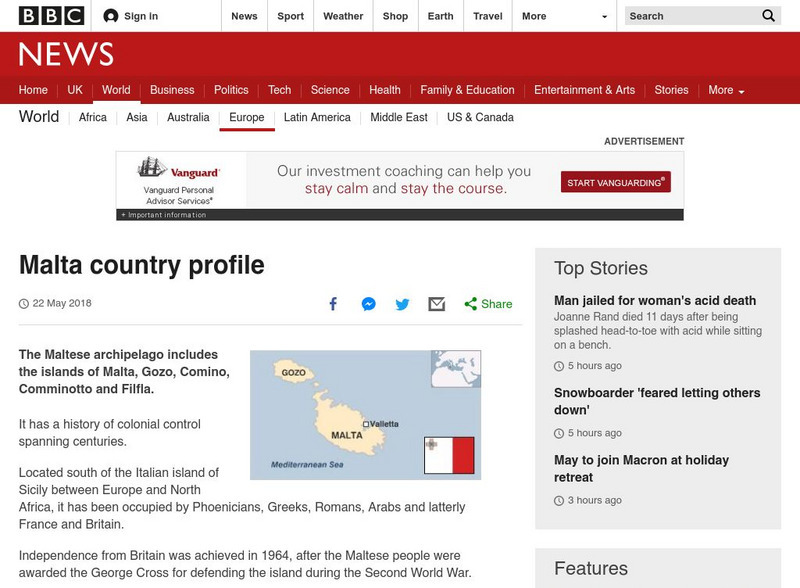Expand the More menu in the News navigation
This screenshot has height=588, width=800.
[725, 89]
